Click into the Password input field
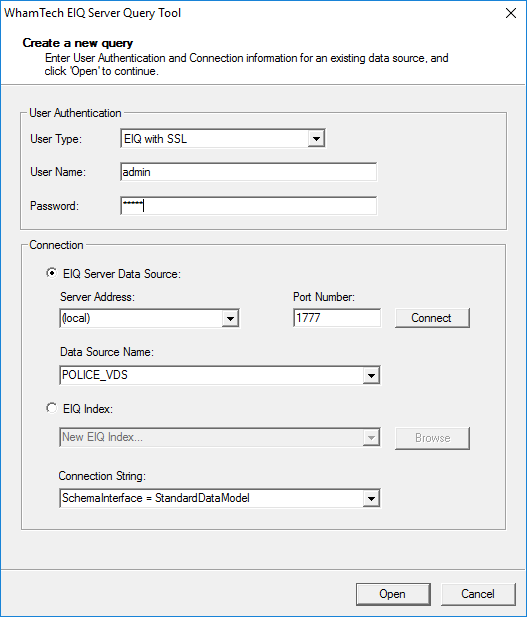The image size is (527, 617). pyautogui.click(x=248, y=206)
